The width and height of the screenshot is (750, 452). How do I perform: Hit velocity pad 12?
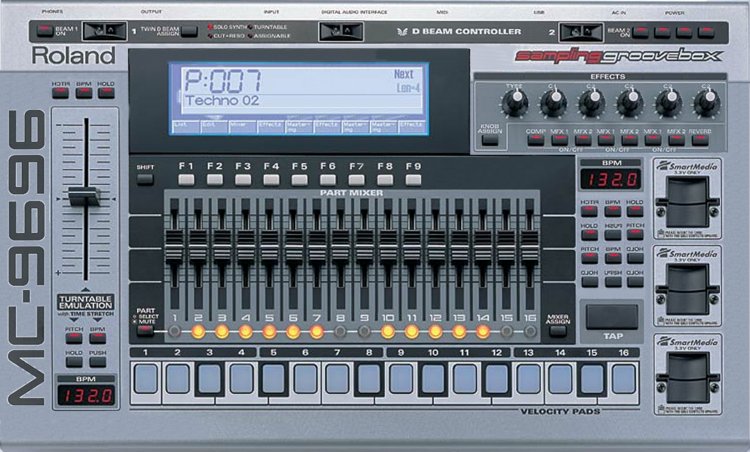(496, 378)
